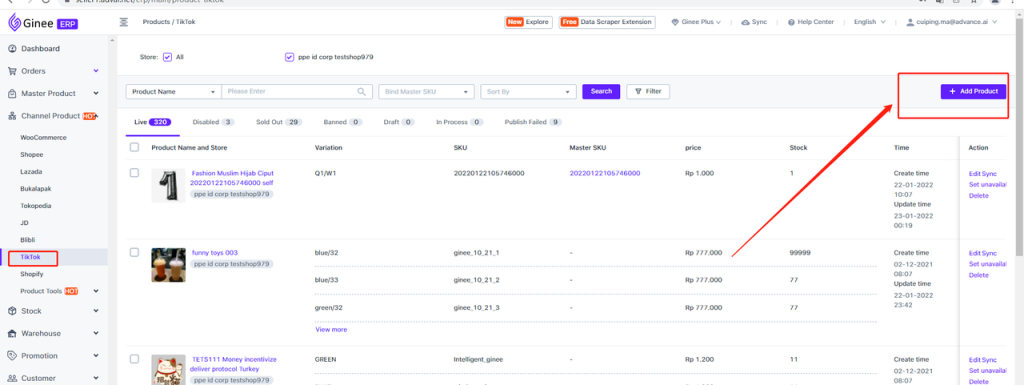Switch to the Publish Failed tab
Viewport: 1024px width, 385px height.
[x=533, y=122]
